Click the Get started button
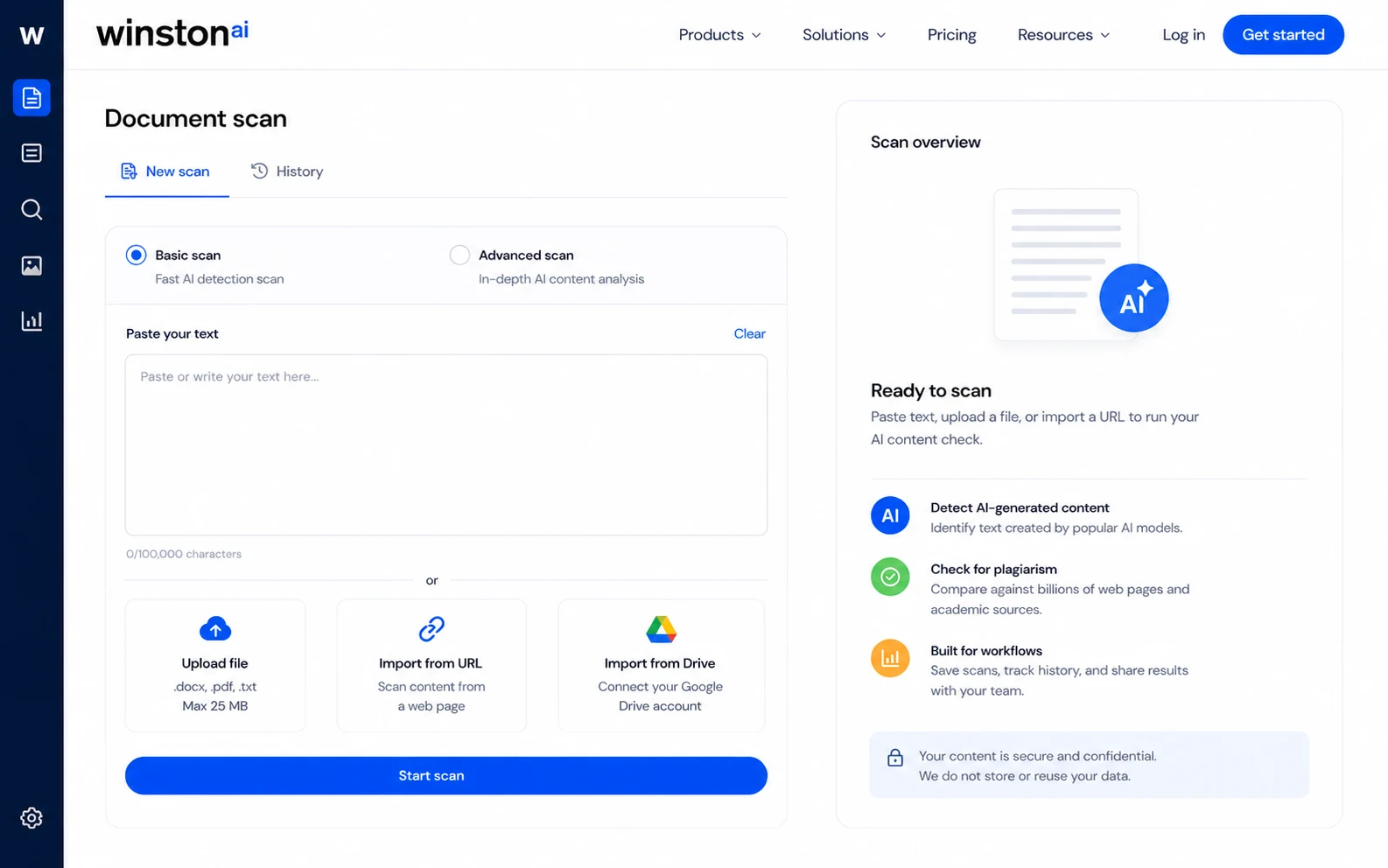Viewport: 1388px width, 868px height. [x=1283, y=35]
